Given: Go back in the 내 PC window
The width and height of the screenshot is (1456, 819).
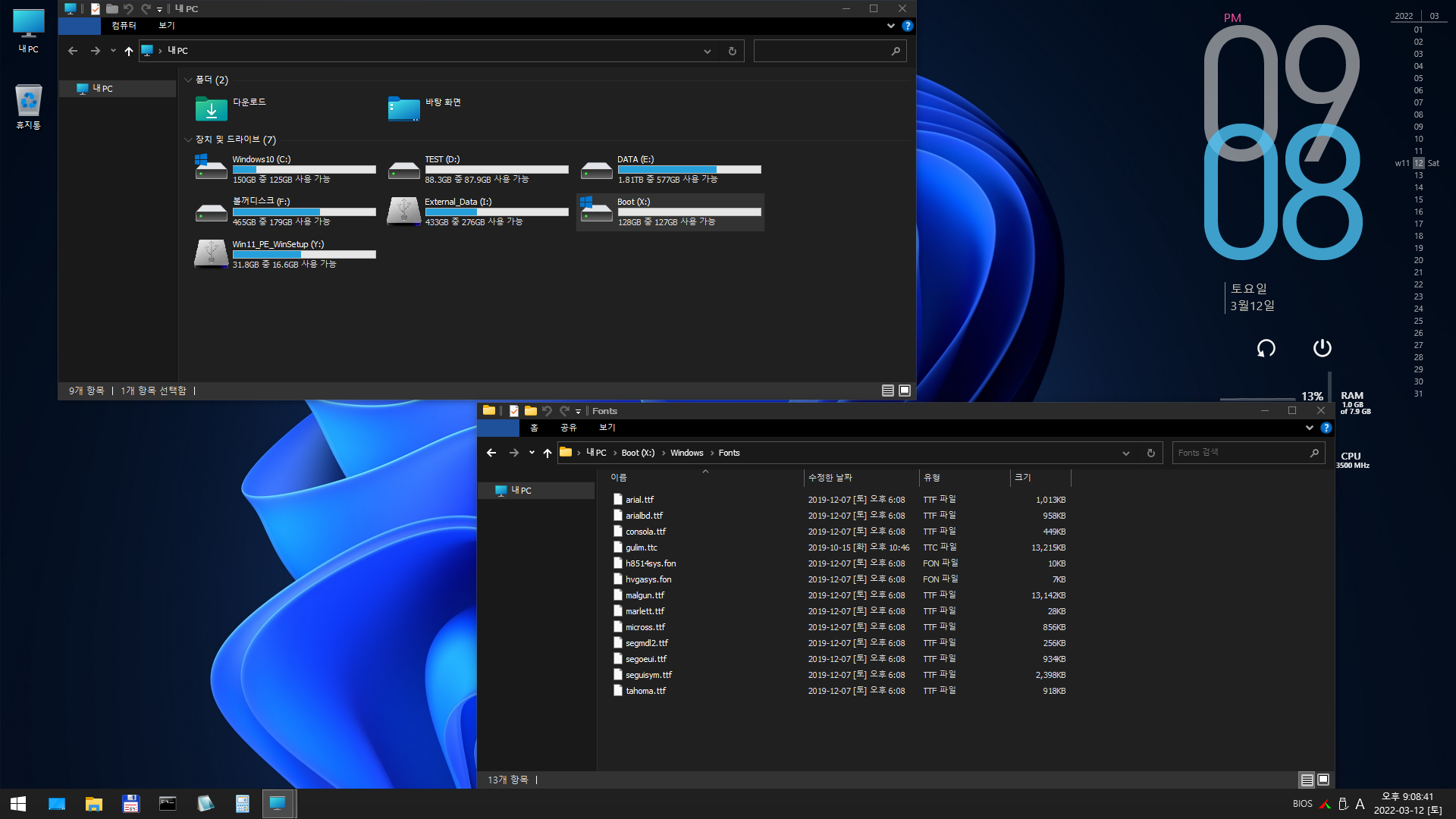Looking at the screenshot, I should (73, 51).
